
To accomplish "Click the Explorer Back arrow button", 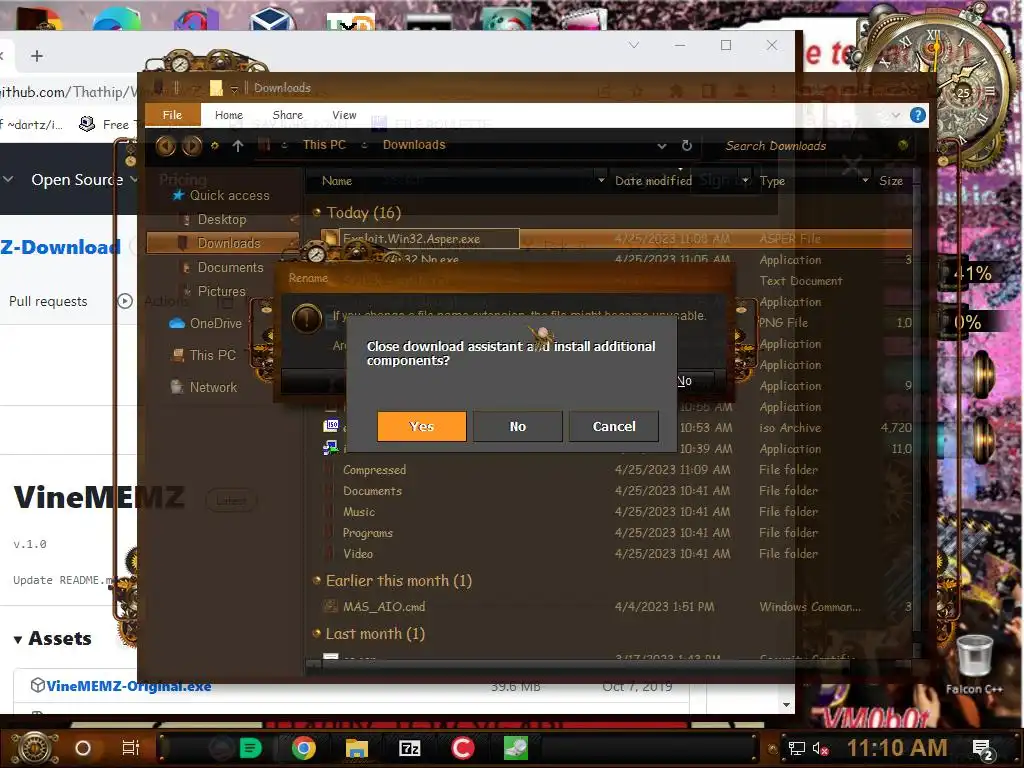I will [x=165, y=146].
